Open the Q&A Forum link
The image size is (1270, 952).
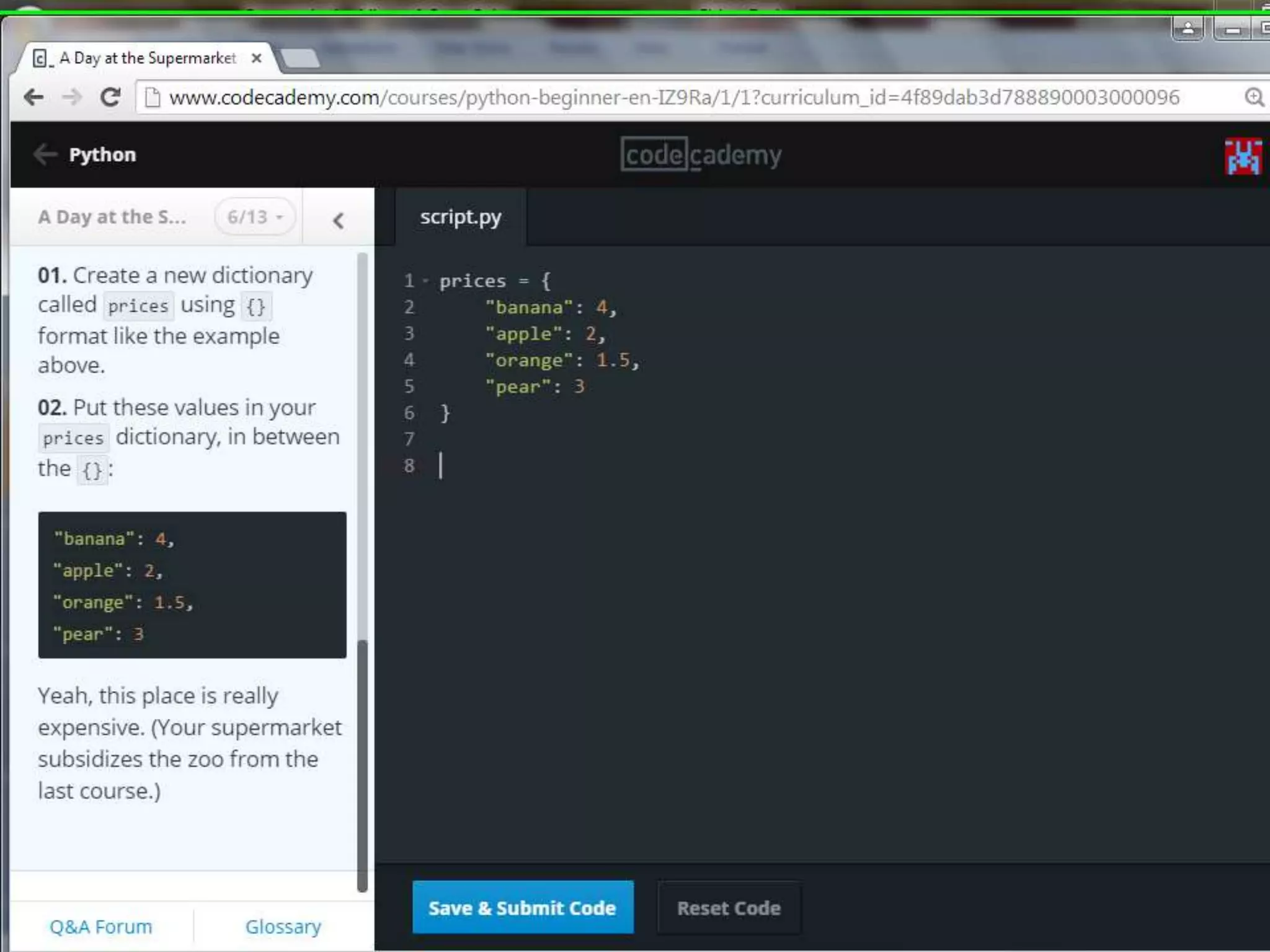(x=100, y=927)
